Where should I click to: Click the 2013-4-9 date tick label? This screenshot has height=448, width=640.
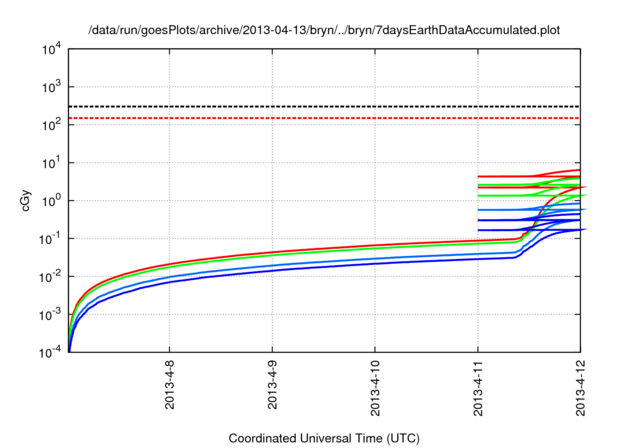(x=272, y=384)
